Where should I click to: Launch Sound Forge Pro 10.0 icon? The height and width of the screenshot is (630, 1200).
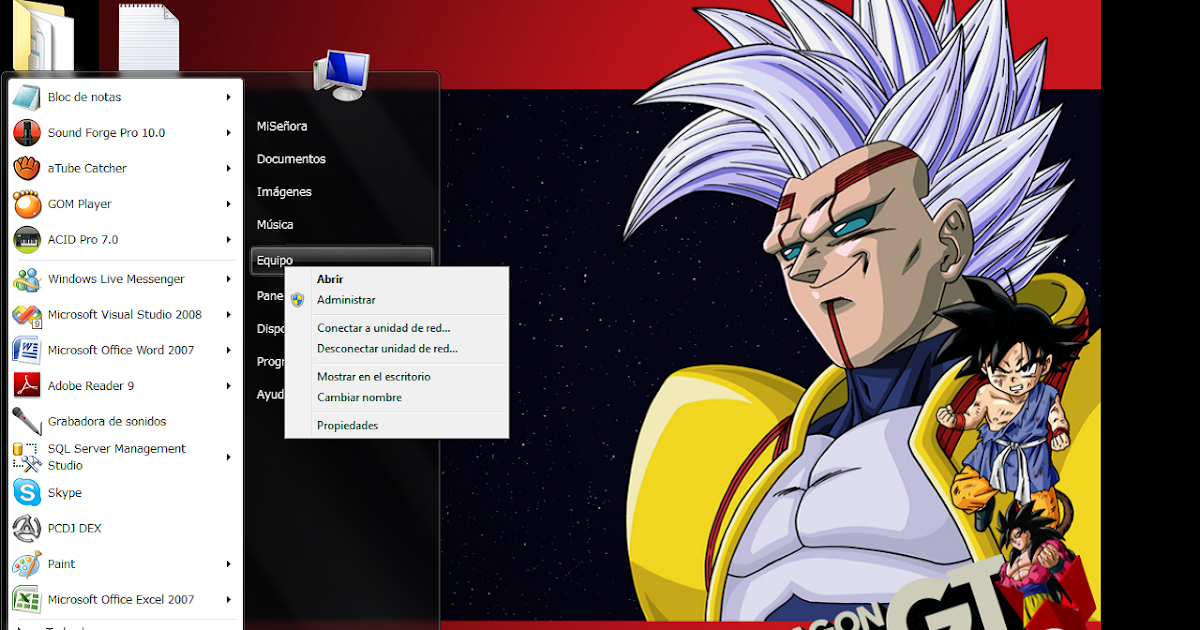26,132
